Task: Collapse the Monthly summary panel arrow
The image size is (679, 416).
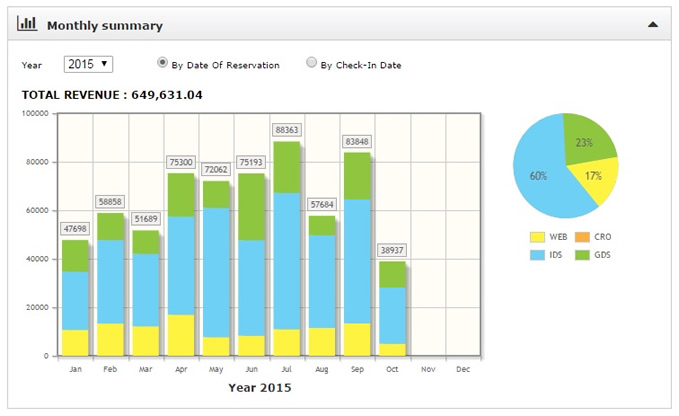Action: (x=653, y=25)
